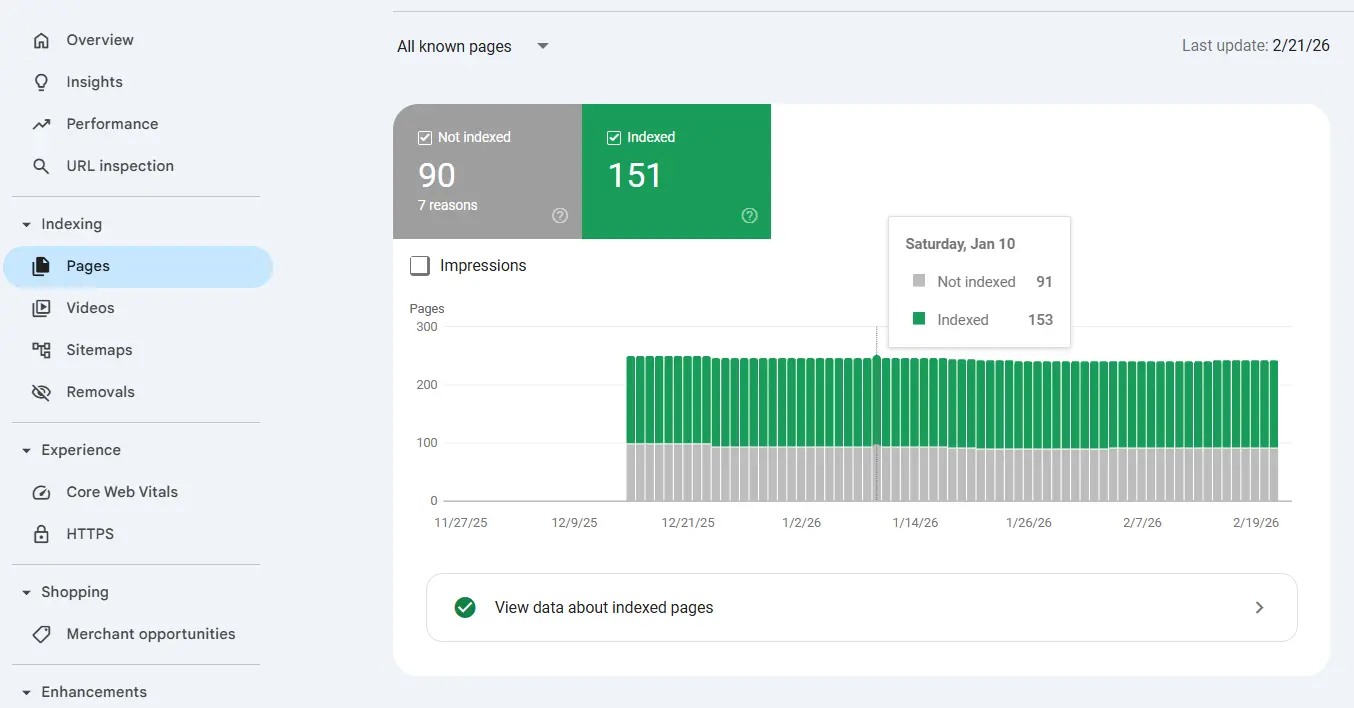Click the Removals crossed-eye icon
This screenshot has height=708, width=1354.
pyautogui.click(x=40, y=391)
